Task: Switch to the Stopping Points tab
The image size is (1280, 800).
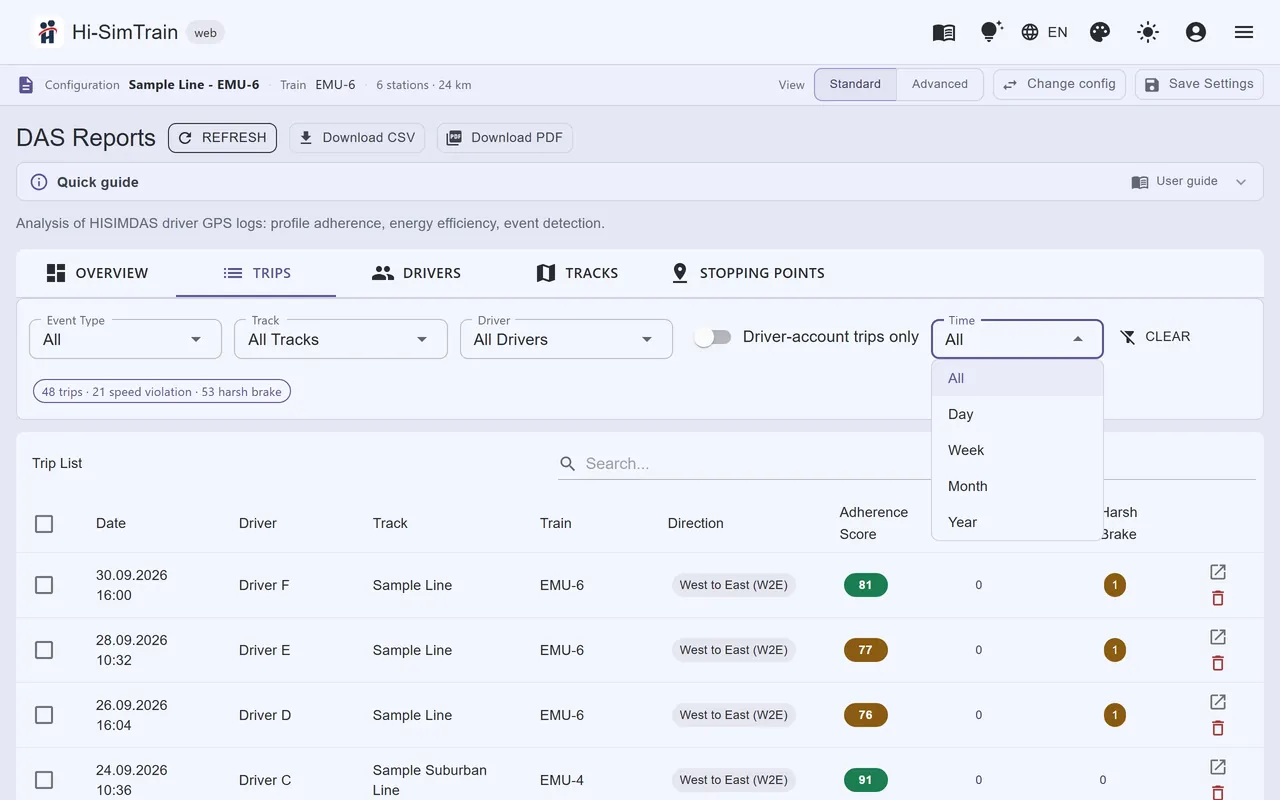Action: click(748, 273)
